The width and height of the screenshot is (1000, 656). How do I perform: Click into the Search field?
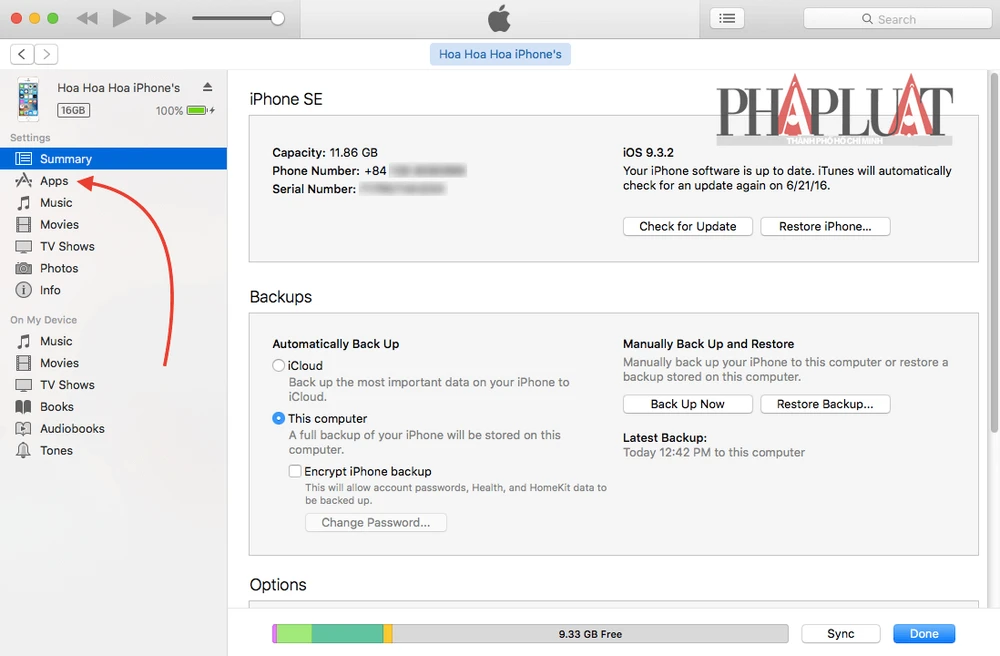(895, 19)
